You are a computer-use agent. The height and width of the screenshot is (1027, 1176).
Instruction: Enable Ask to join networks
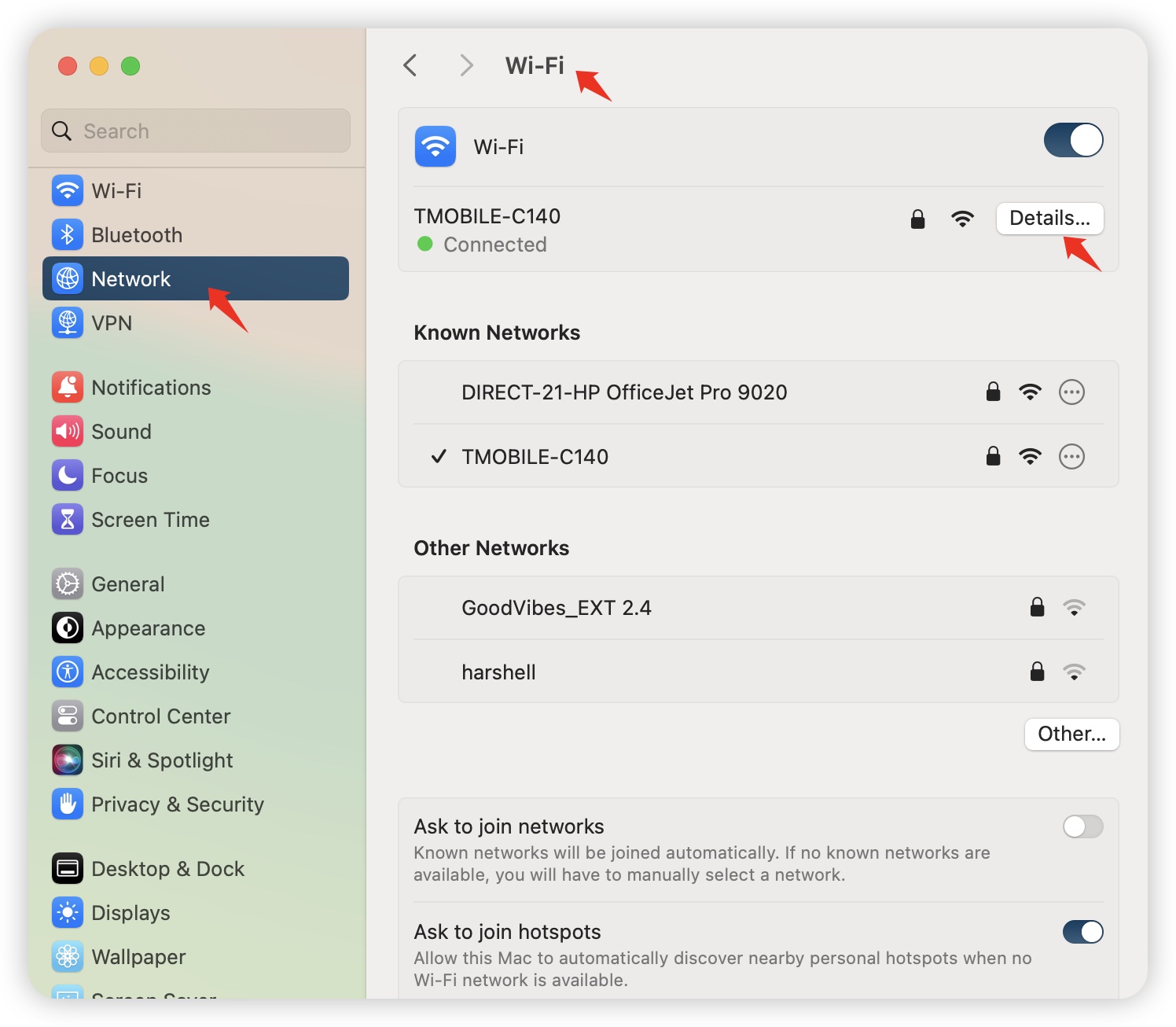(x=1083, y=826)
